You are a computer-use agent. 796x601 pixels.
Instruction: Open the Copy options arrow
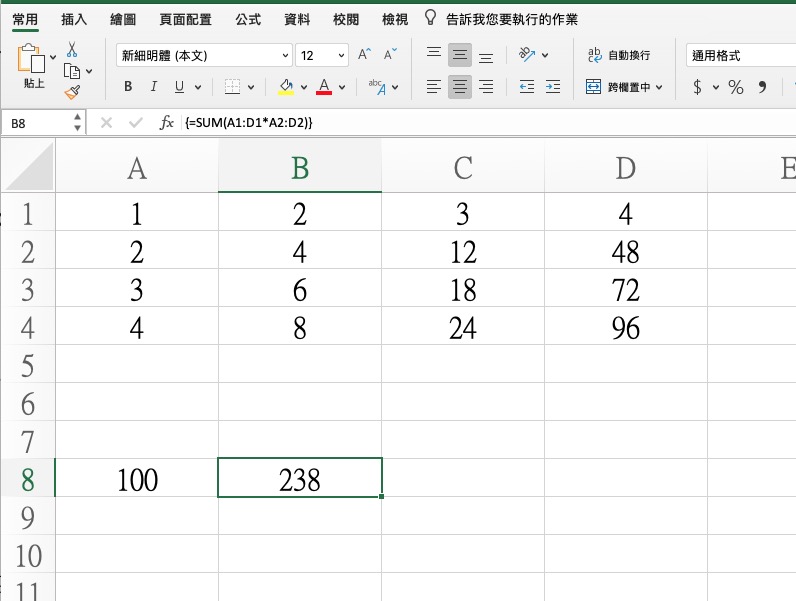pyautogui.click(x=89, y=72)
